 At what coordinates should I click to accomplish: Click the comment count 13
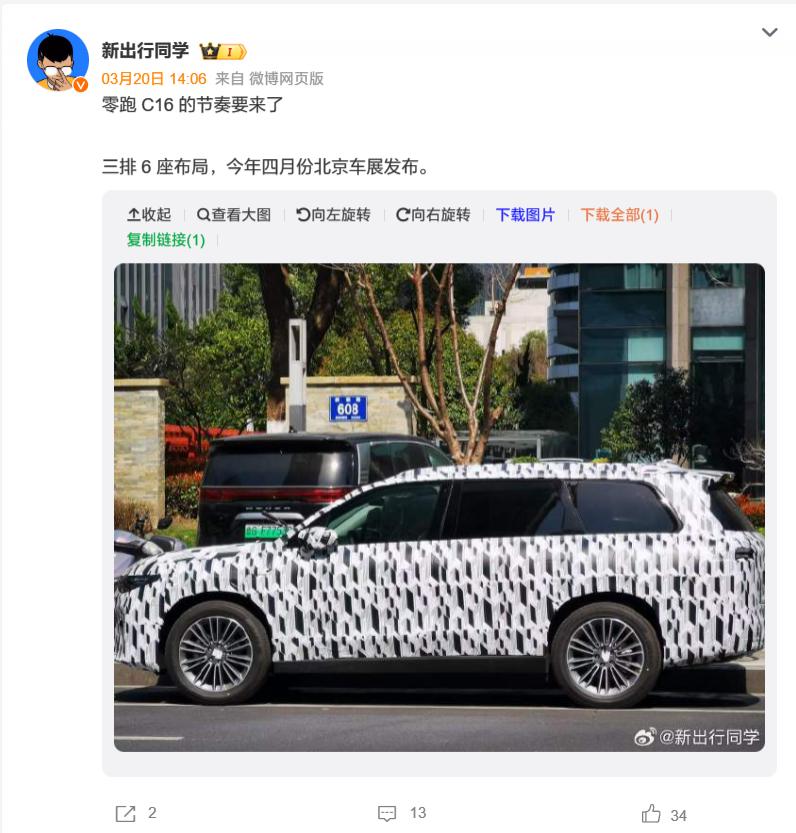(418, 813)
